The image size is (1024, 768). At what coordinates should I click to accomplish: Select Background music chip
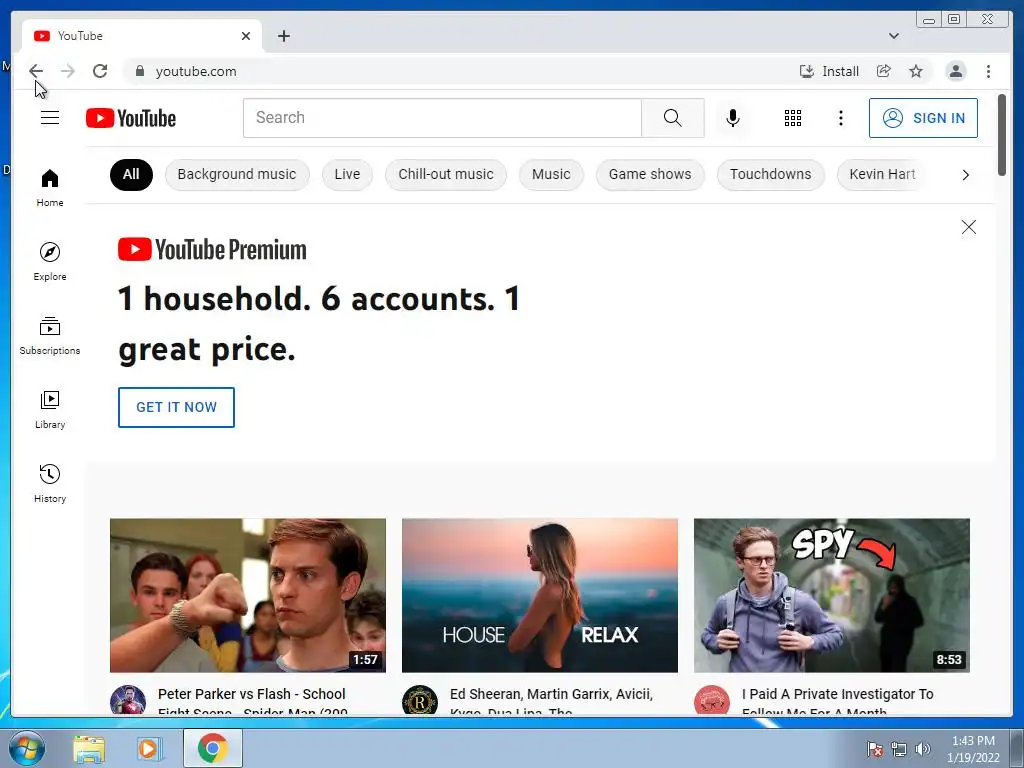click(237, 174)
